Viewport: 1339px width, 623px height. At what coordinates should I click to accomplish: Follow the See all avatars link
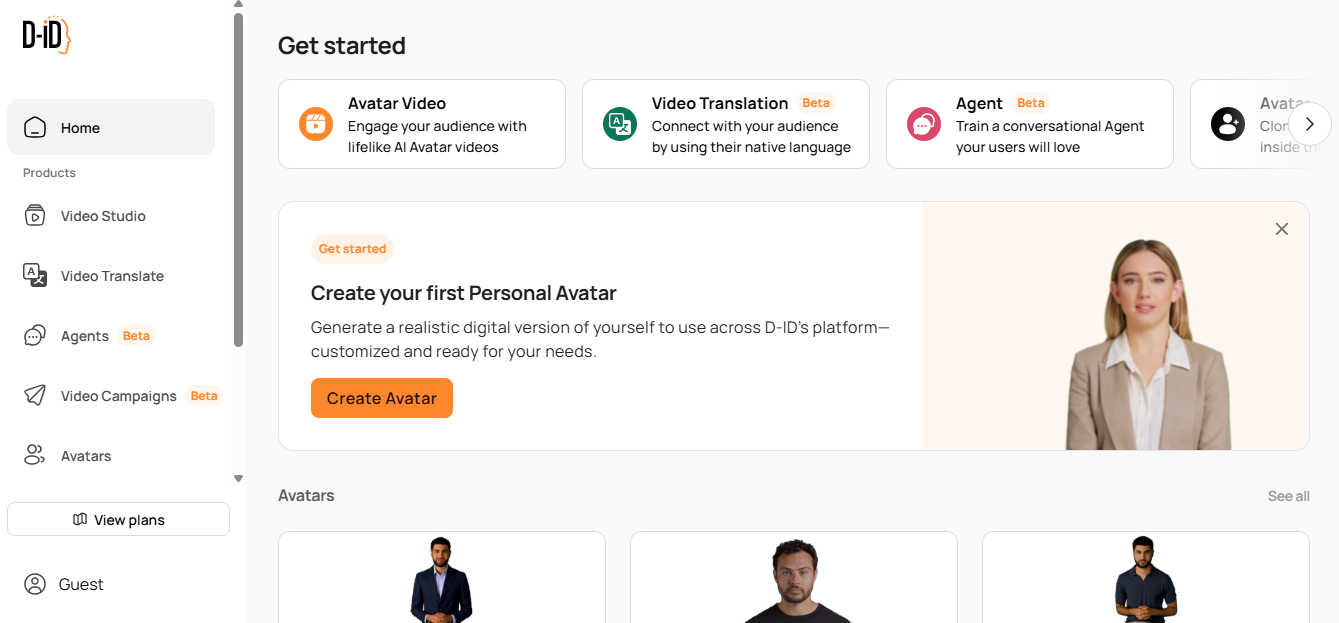tap(1288, 496)
